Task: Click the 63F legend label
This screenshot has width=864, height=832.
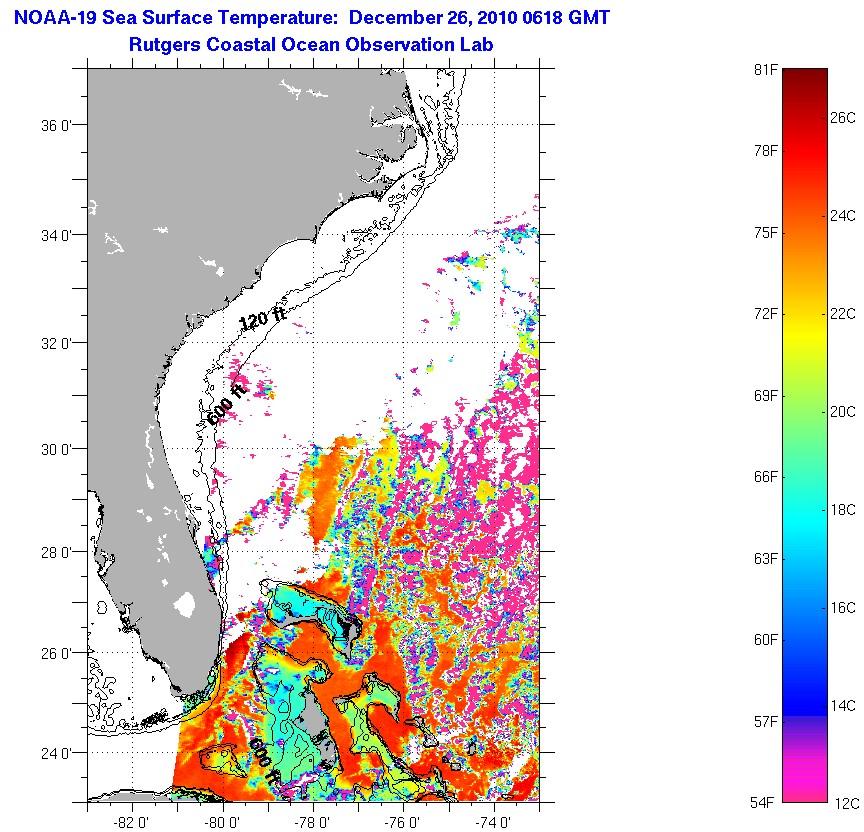Action: tap(766, 559)
